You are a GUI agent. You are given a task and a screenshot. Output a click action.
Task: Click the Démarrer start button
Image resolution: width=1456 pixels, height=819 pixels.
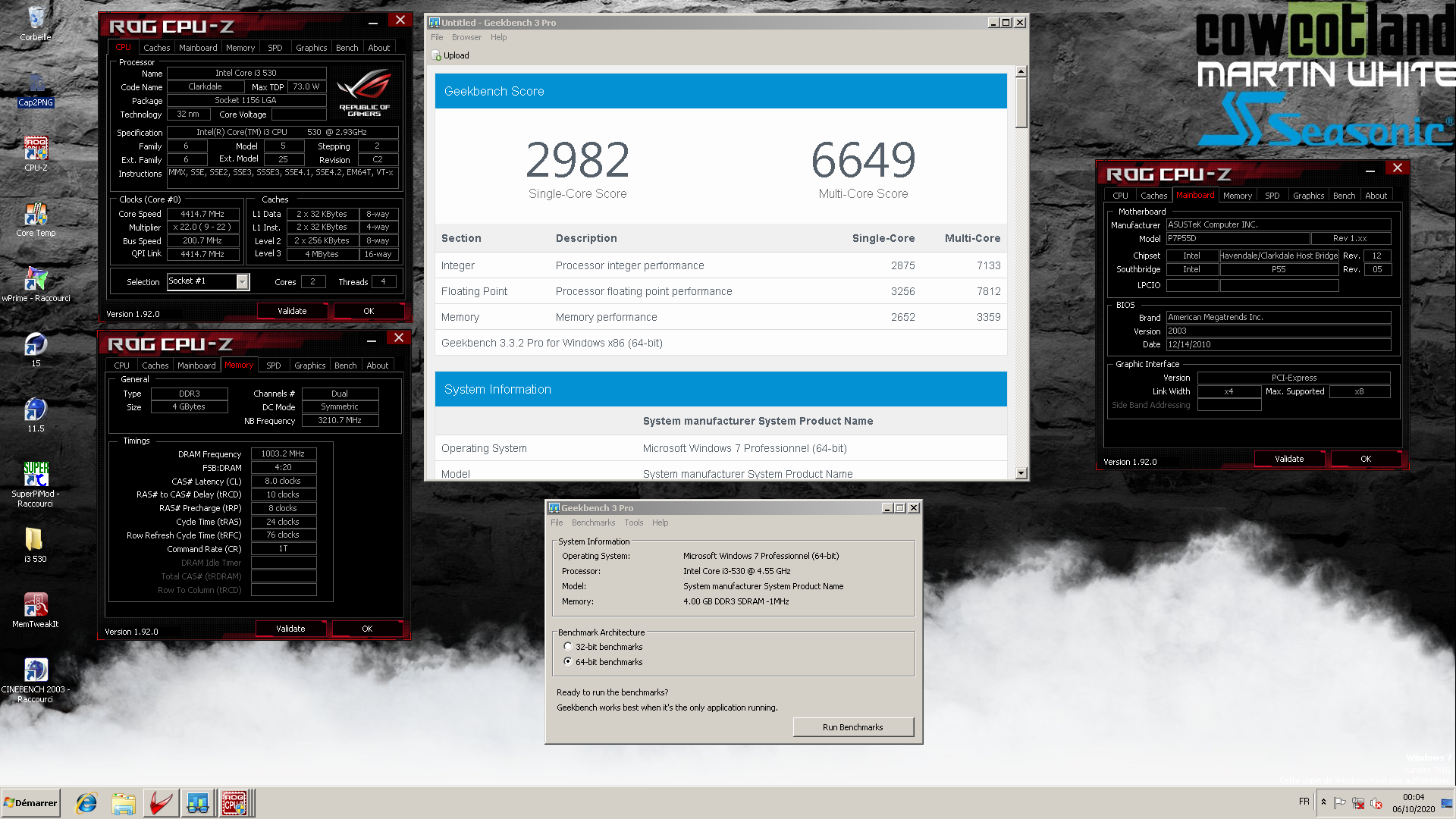pyautogui.click(x=30, y=803)
